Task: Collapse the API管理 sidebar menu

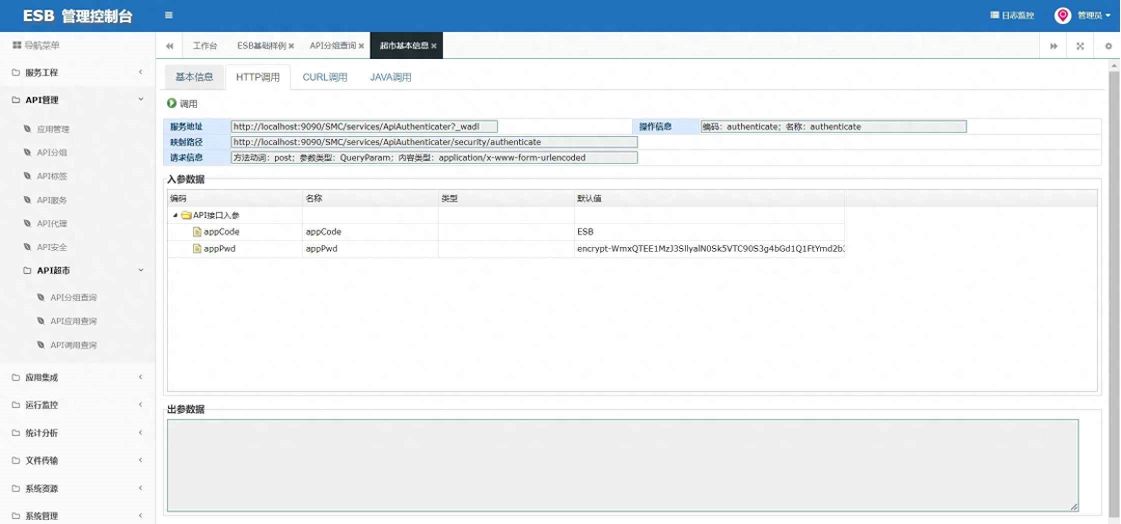Action: (x=77, y=100)
